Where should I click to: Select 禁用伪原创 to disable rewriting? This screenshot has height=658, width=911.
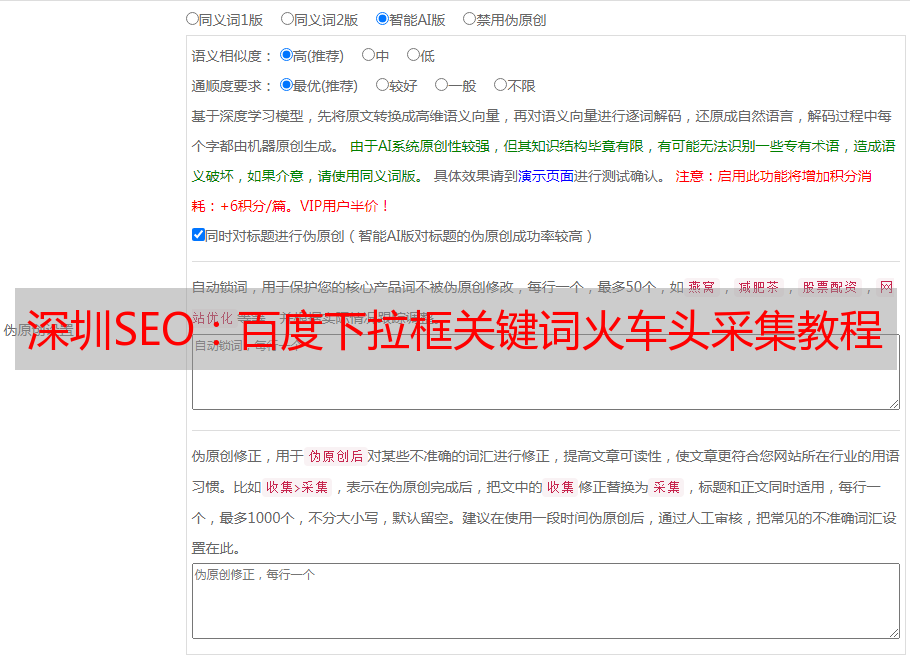(x=469, y=18)
